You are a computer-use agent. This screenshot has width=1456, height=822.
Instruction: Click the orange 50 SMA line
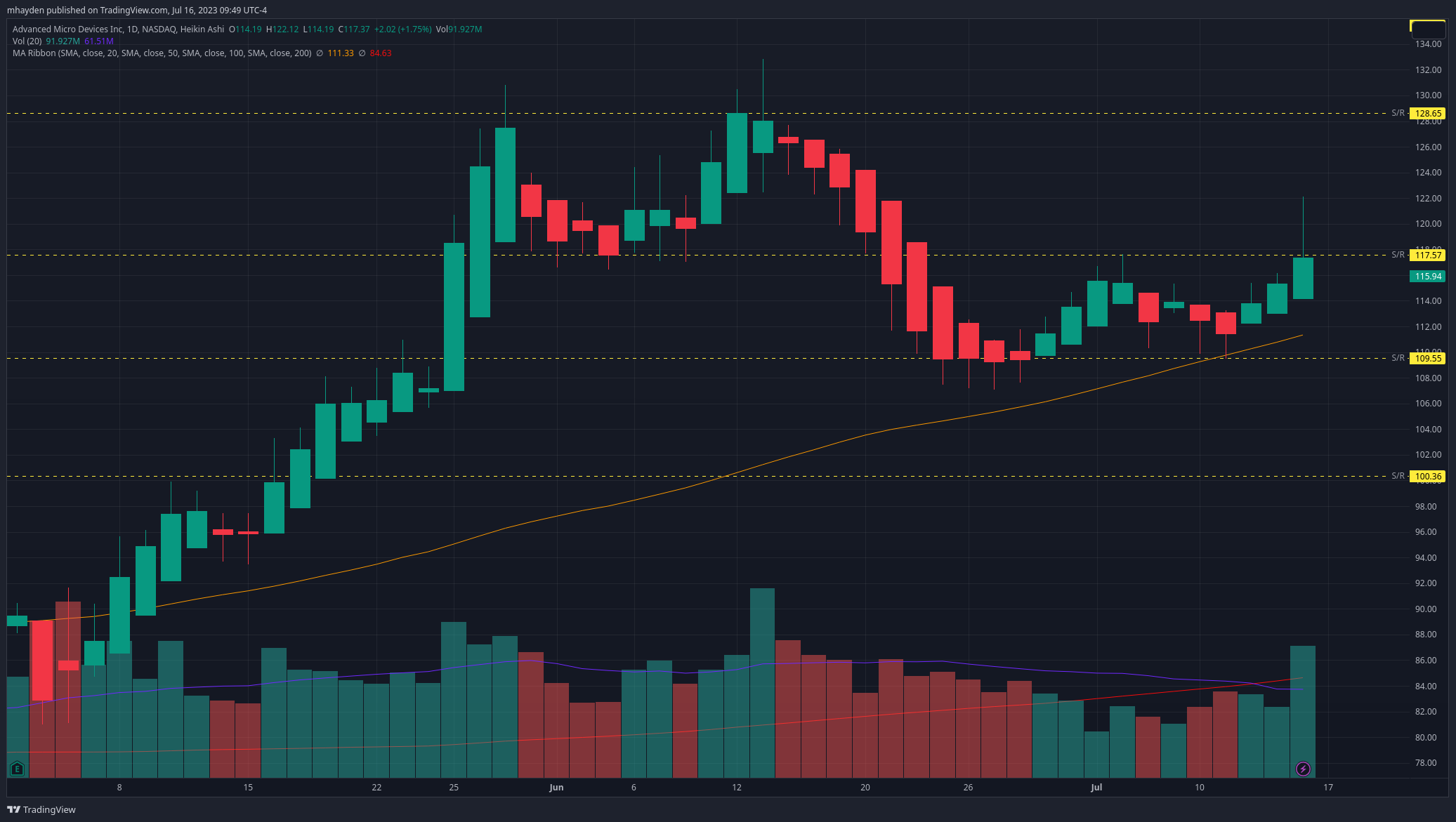[737, 472]
